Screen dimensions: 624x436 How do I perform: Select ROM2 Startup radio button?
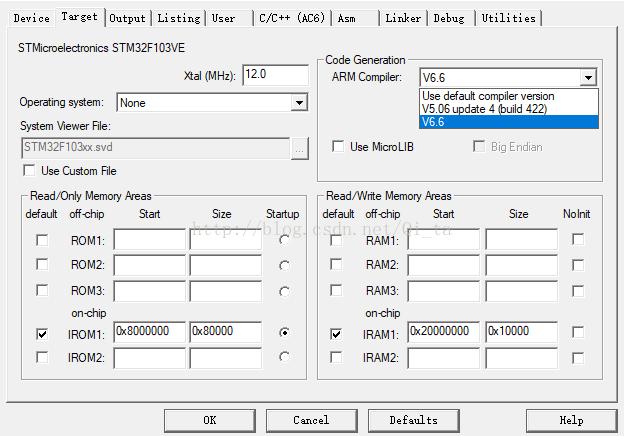pos(285,266)
